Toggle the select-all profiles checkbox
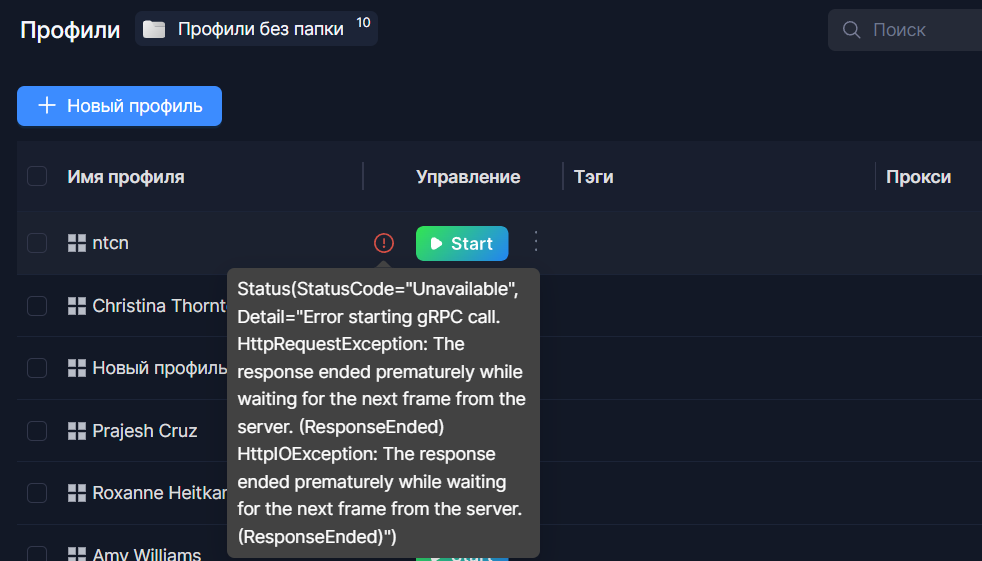The height and width of the screenshot is (561, 982). [37, 177]
